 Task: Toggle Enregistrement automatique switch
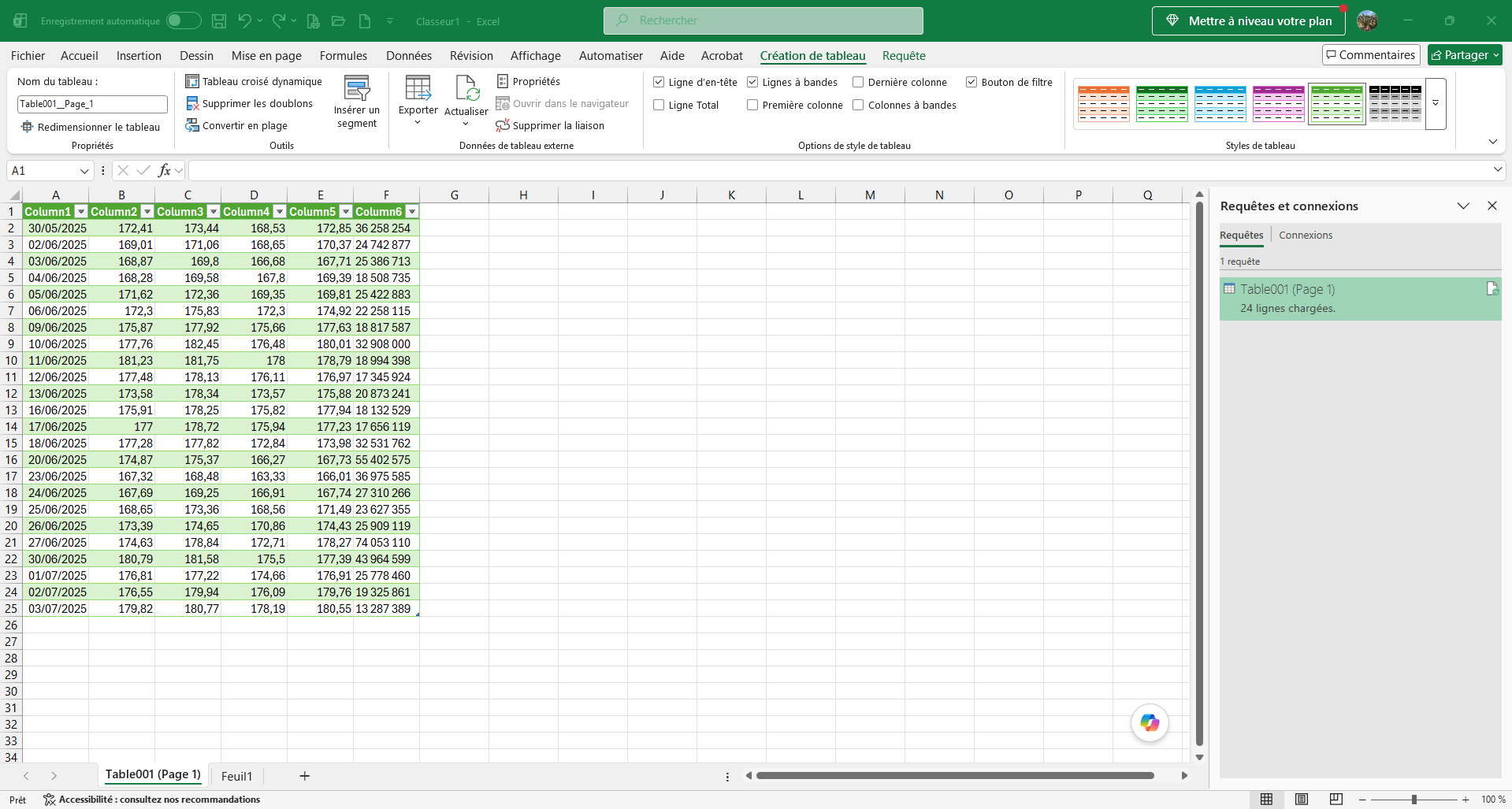coord(184,20)
